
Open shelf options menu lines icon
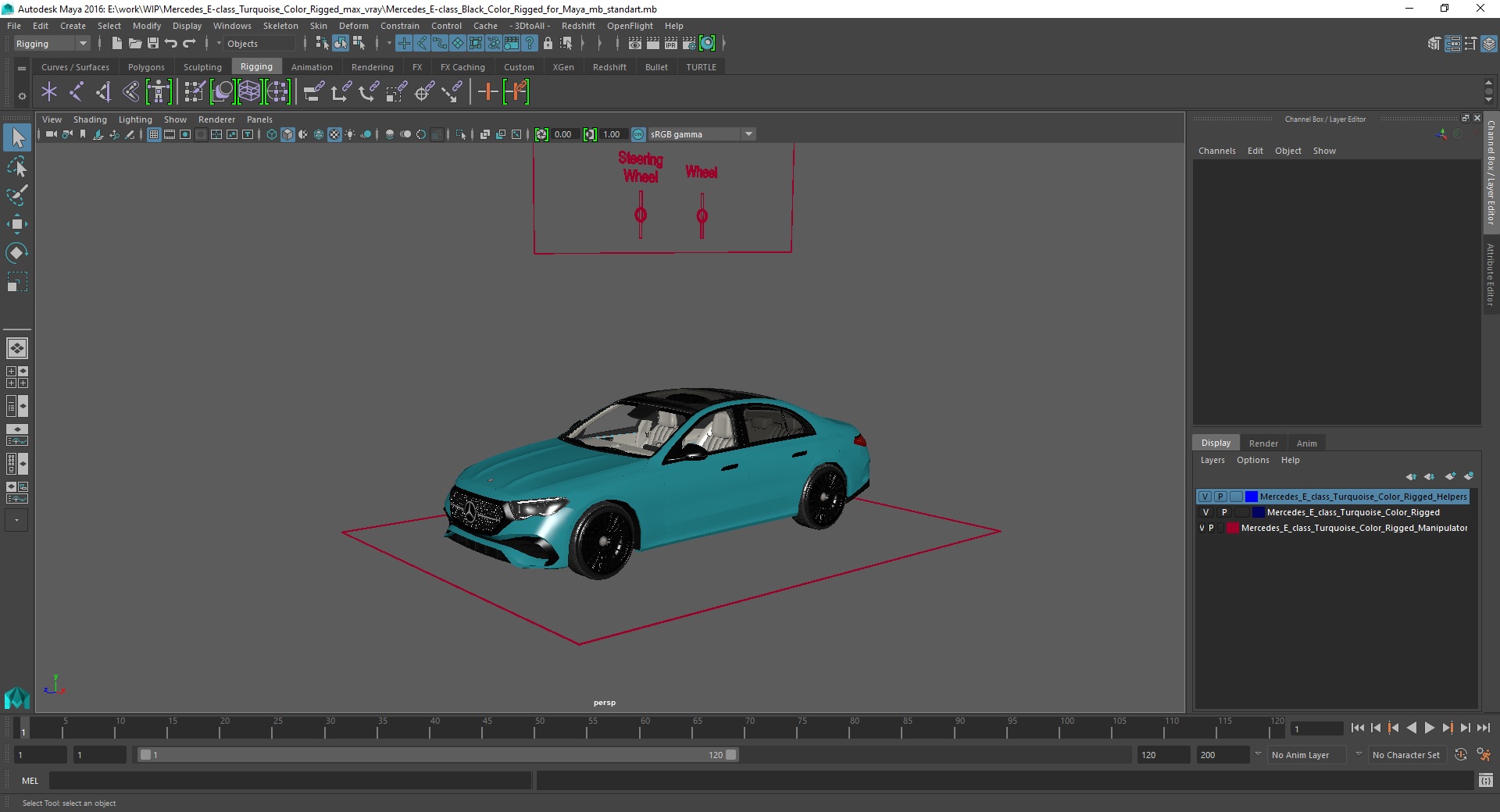[x=22, y=68]
